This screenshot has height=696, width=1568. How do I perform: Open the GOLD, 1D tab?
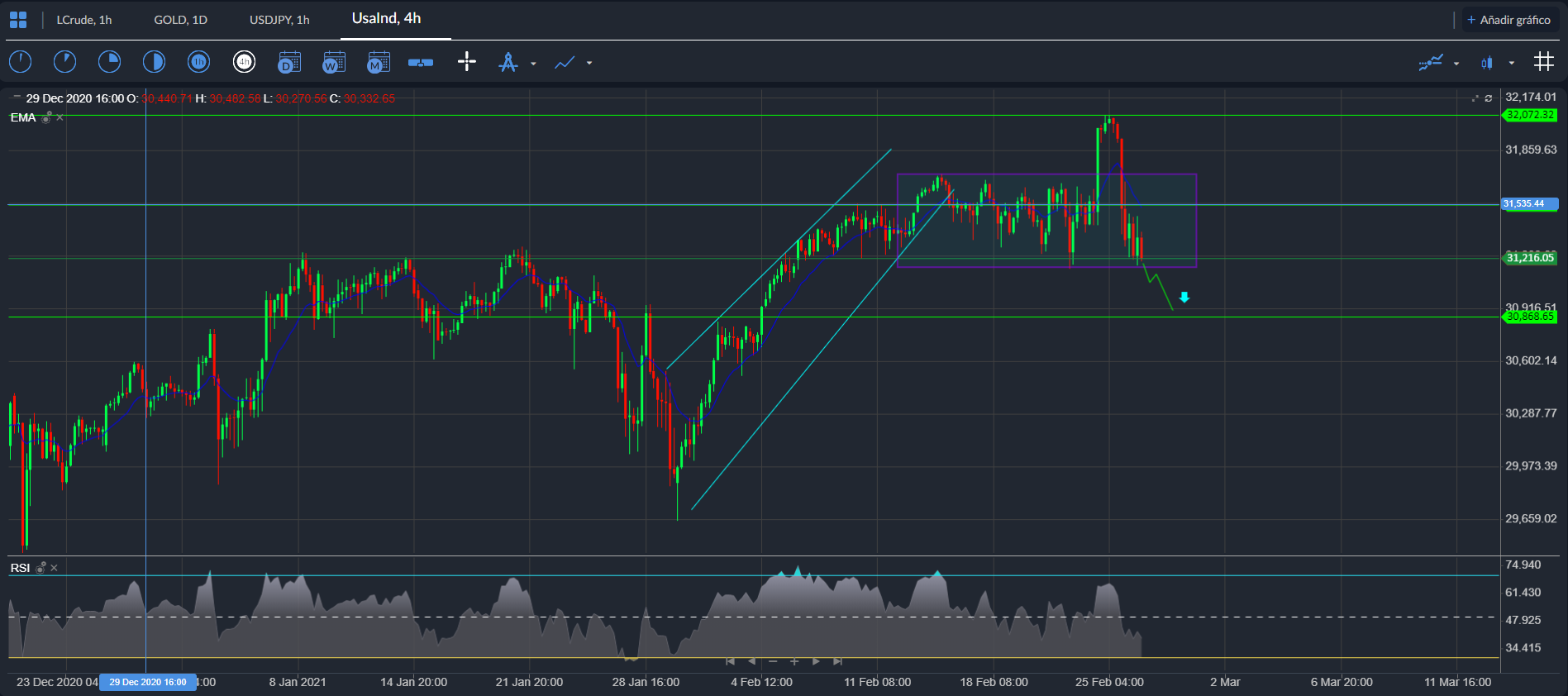[x=180, y=20]
